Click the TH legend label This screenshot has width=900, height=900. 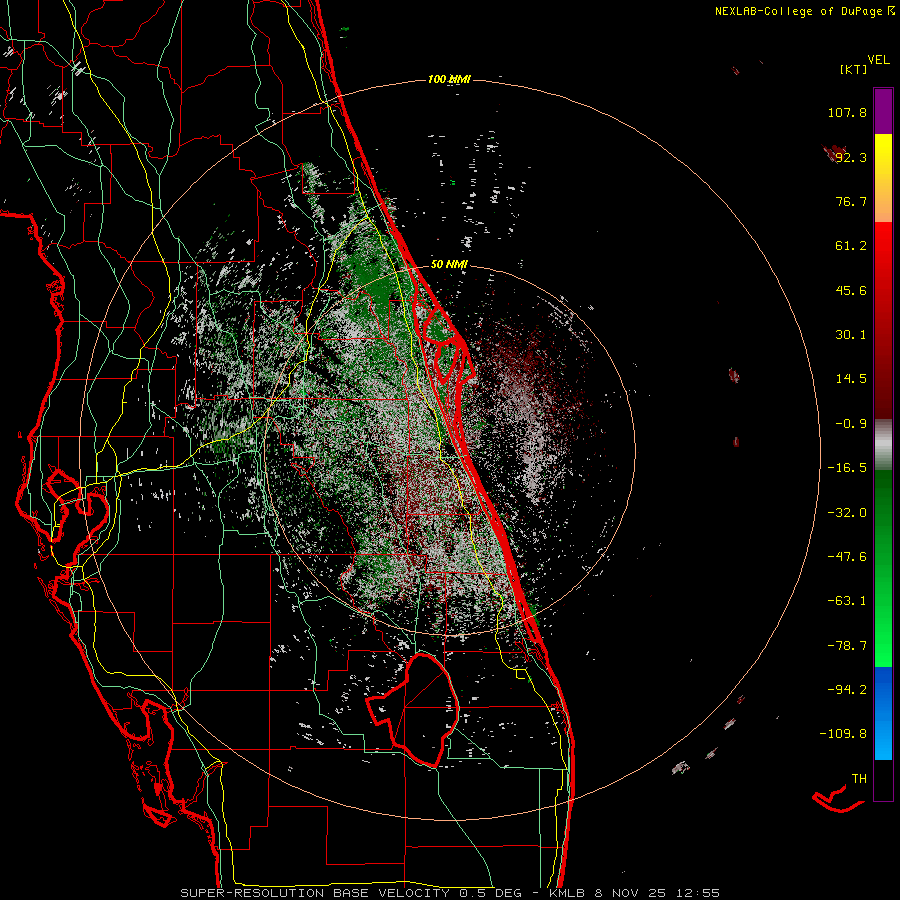point(859,779)
